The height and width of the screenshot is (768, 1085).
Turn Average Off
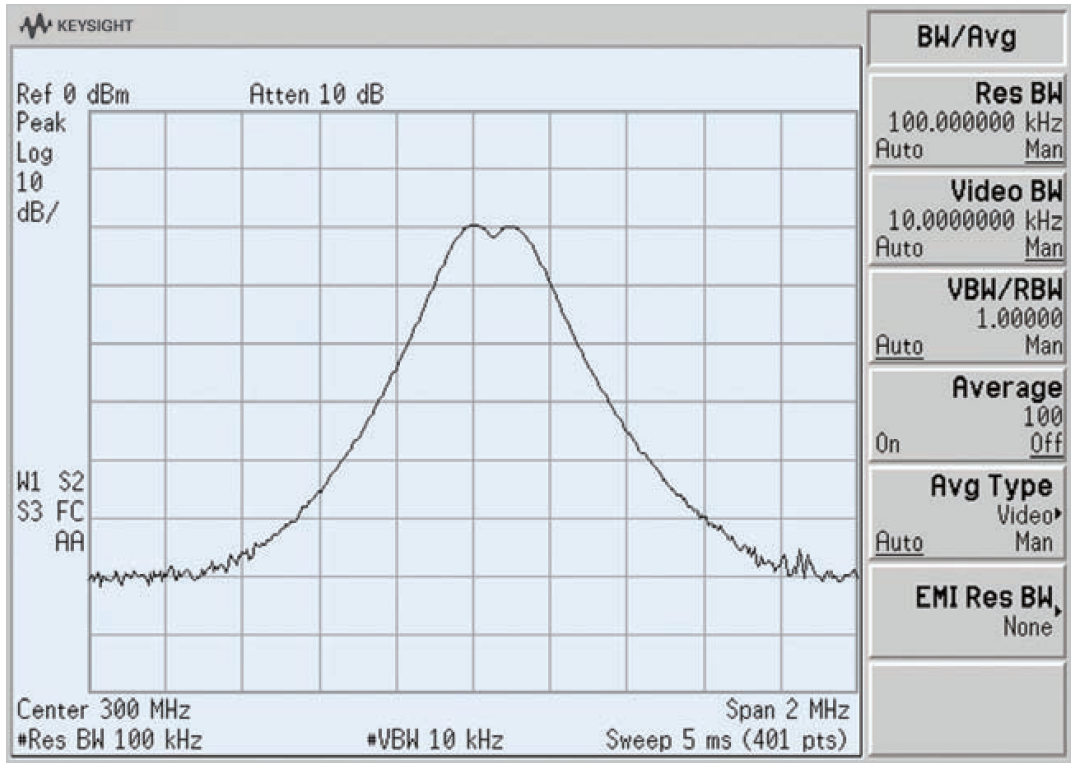click(1046, 443)
